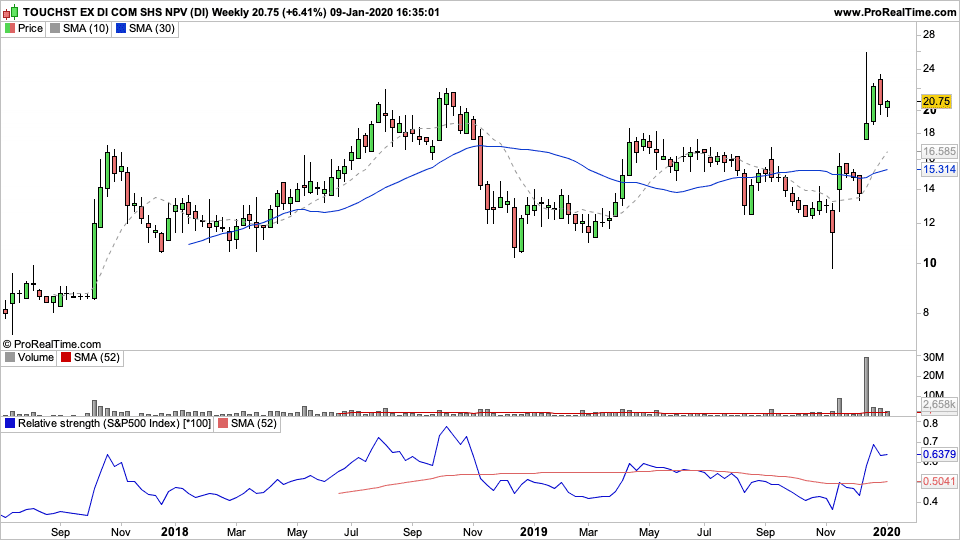
Task: Select the Volume SMA (52) legend label
Action: pos(97,358)
